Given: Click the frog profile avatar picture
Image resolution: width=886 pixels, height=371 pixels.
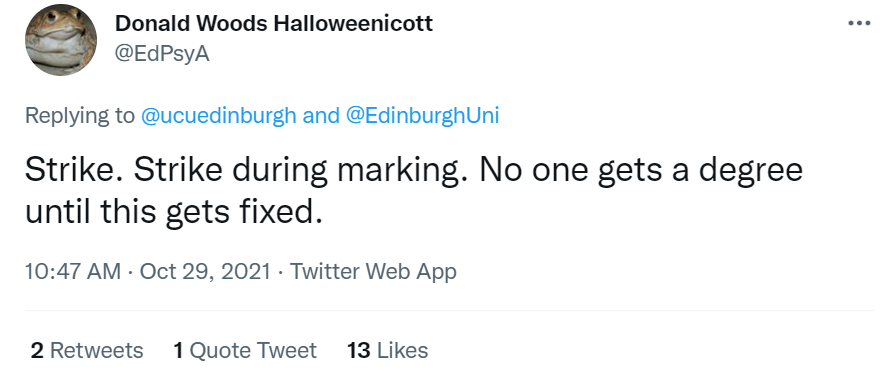Looking at the screenshot, I should point(60,40).
